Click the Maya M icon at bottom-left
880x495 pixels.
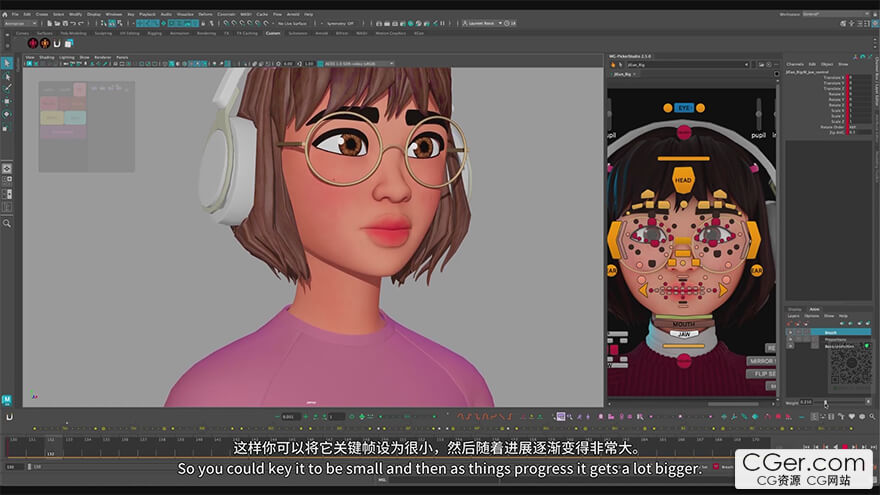7,401
